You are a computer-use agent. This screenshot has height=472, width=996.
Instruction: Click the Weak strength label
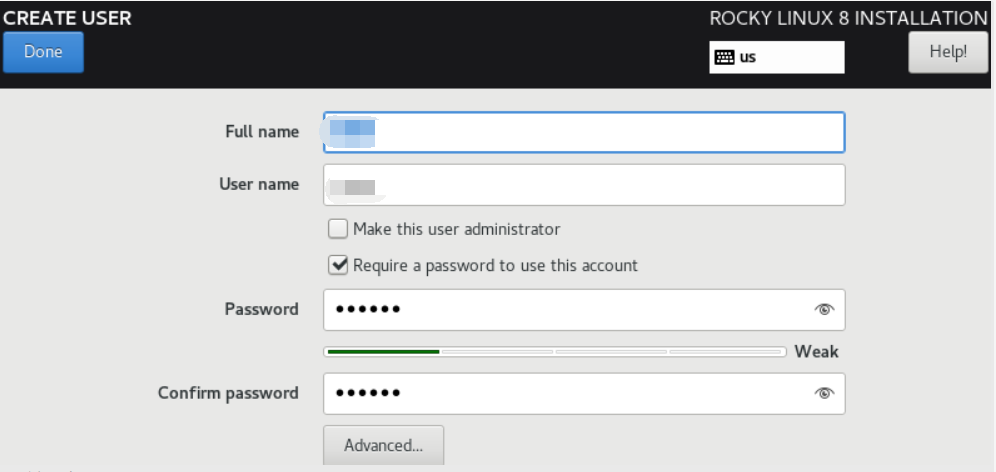pos(816,351)
